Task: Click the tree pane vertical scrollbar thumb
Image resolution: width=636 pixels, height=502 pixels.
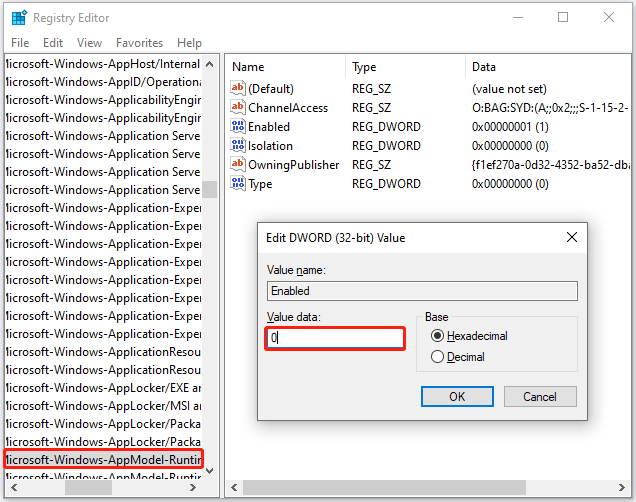Action: pos(210,189)
